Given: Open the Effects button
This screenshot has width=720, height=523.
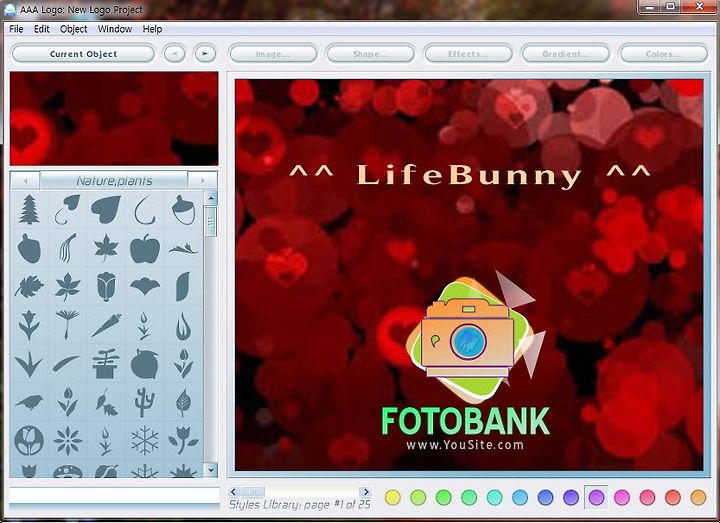Looking at the screenshot, I should click(468, 54).
